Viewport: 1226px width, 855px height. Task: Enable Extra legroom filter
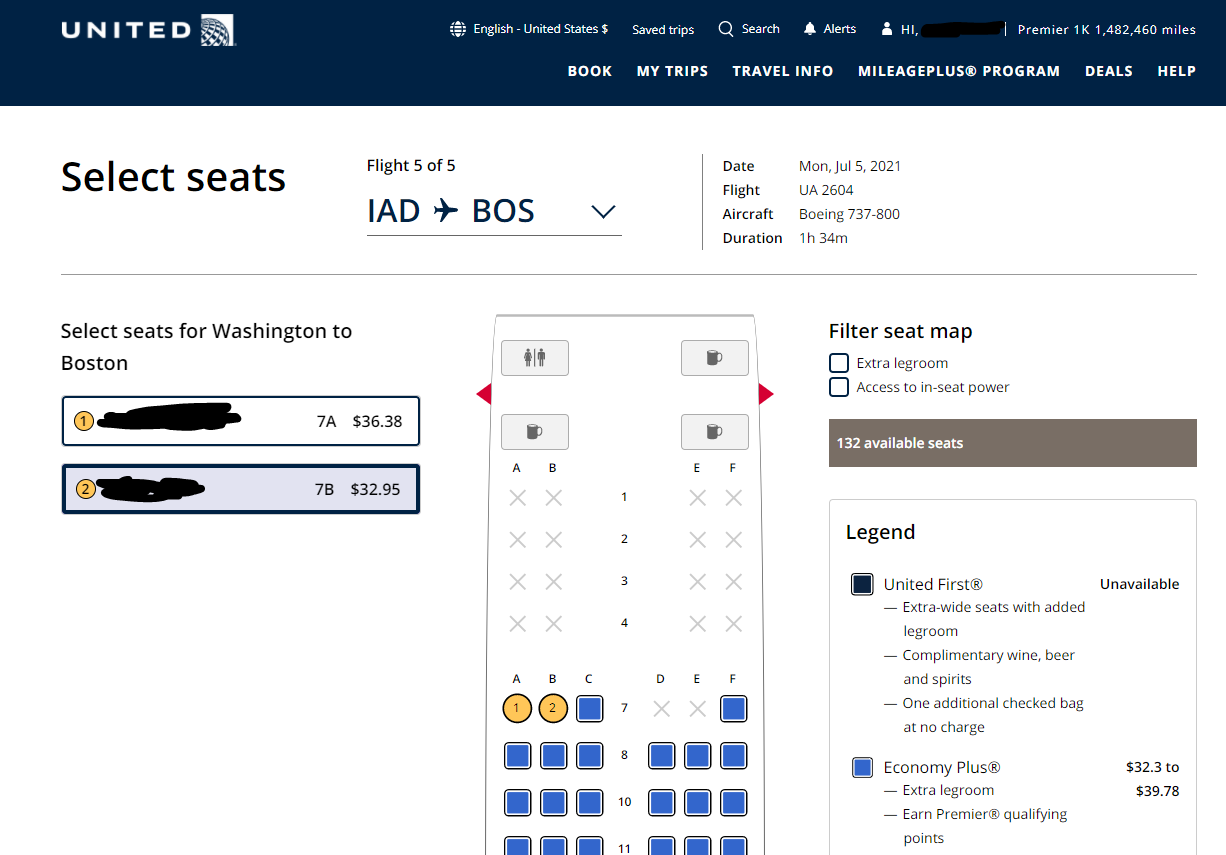click(839, 363)
